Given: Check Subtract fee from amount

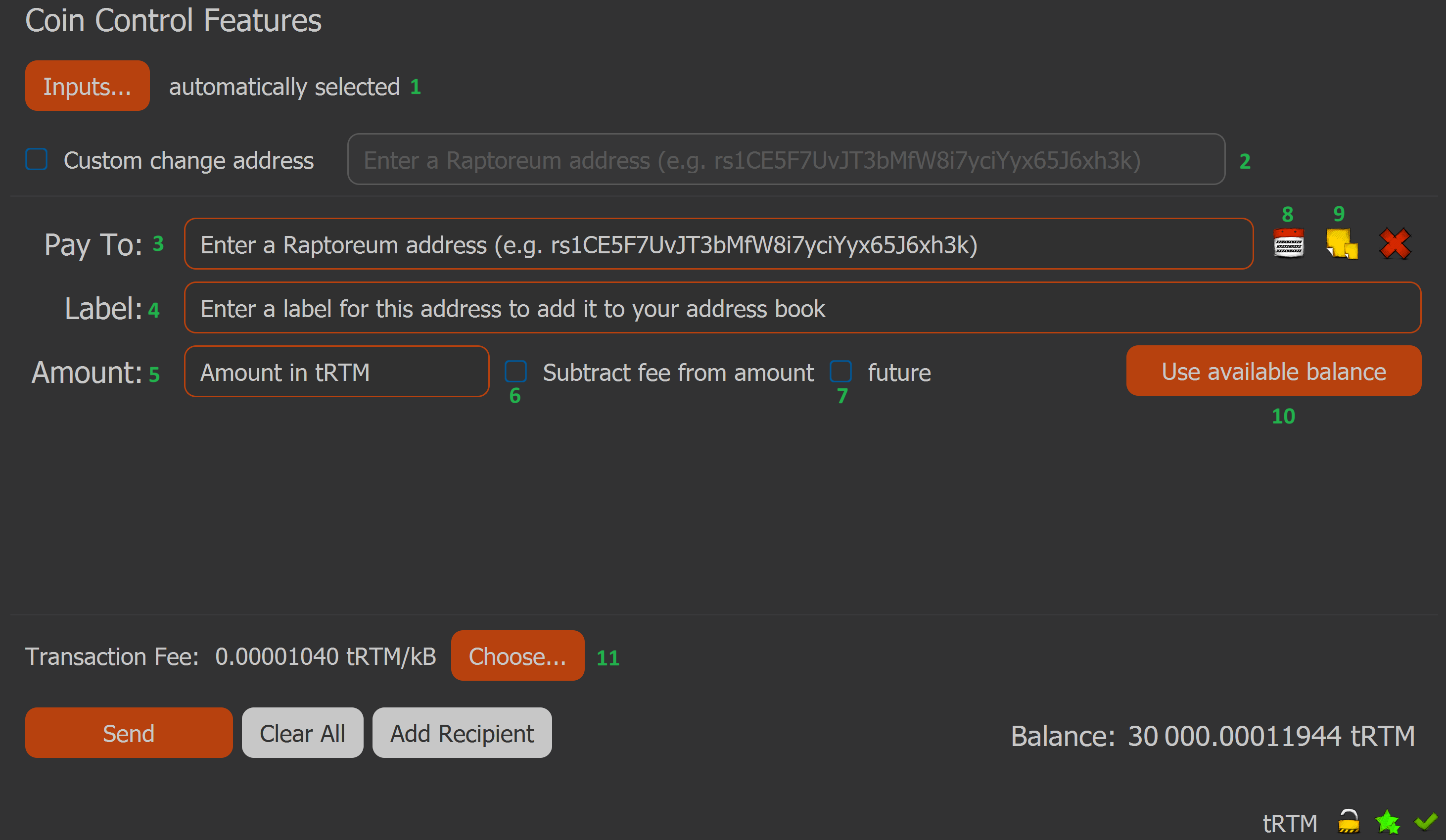Looking at the screenshot, I should click(515, 372).
